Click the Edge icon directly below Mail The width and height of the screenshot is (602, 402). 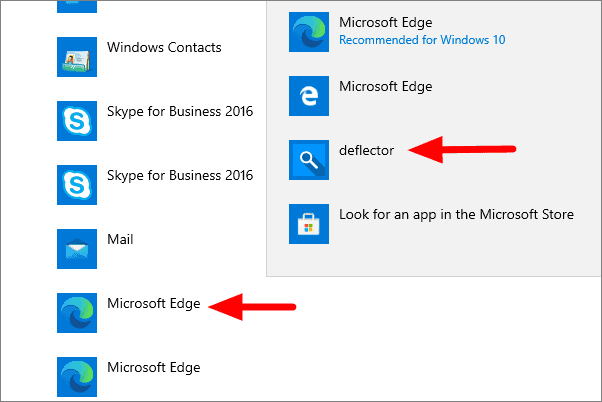pos(77,313)
